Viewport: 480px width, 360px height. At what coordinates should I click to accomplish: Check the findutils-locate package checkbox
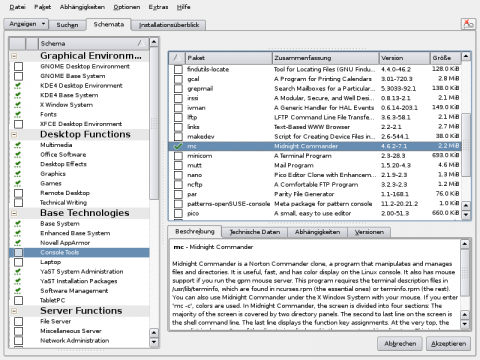(178, 69)
